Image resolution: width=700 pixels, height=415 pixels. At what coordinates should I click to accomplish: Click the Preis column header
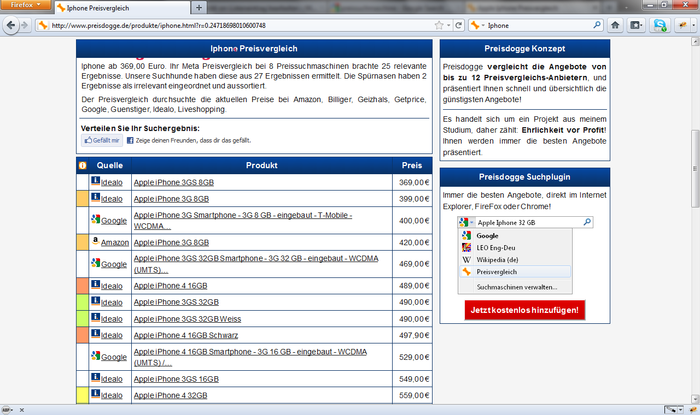pyautogui.click(x=412, y=166)
